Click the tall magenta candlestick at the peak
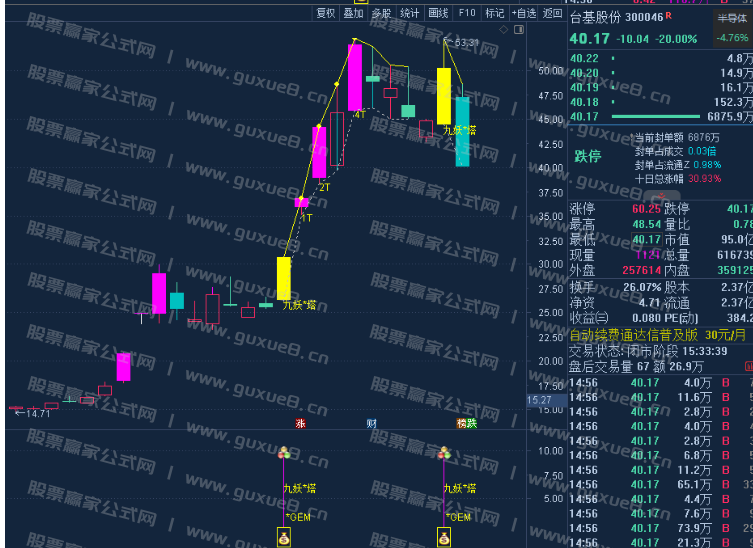The height and width of the screenshot is (548, 753). coord(355,77)
